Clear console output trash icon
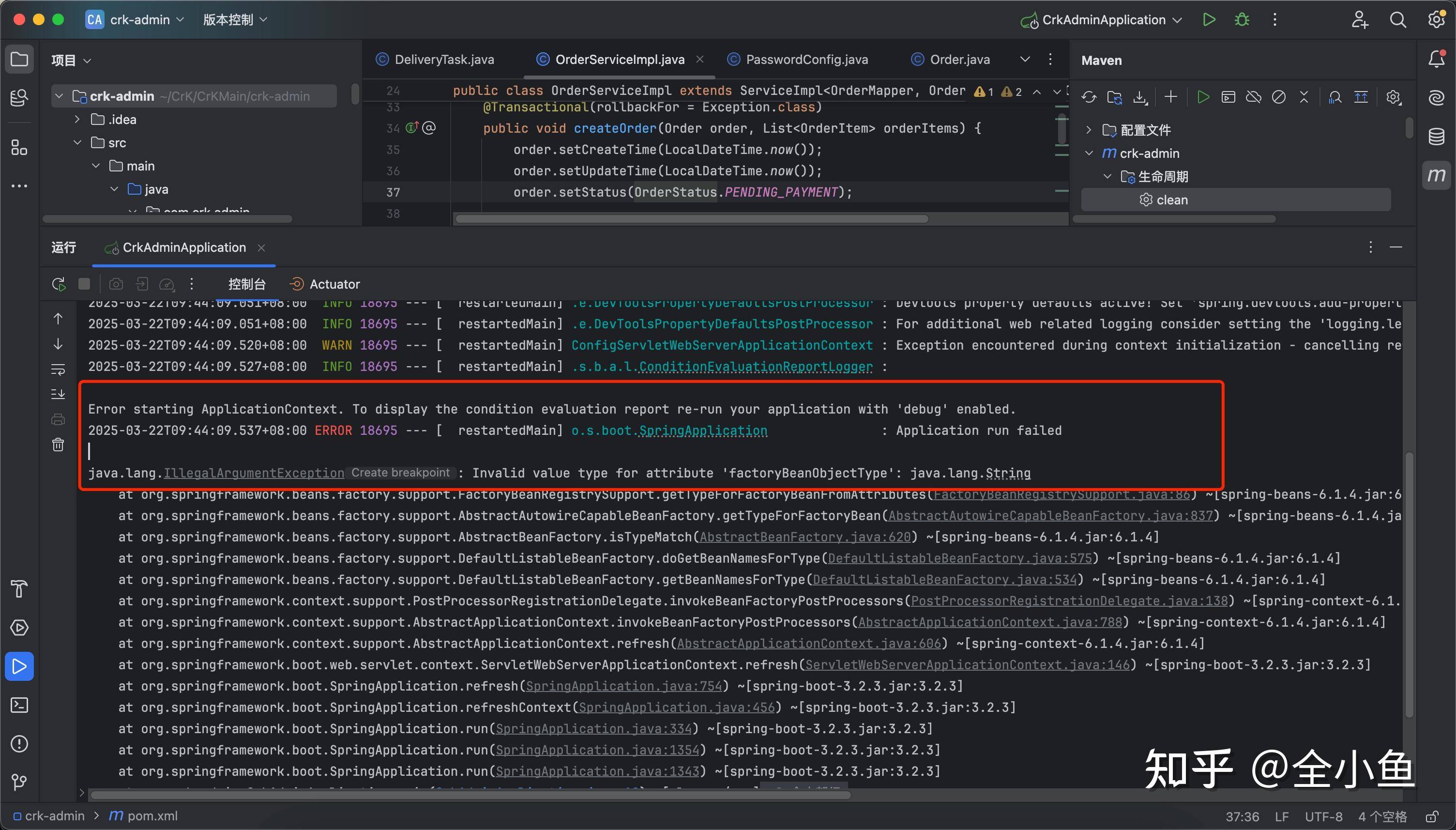Screen dimensions: 1456x830 pos(58,445)
